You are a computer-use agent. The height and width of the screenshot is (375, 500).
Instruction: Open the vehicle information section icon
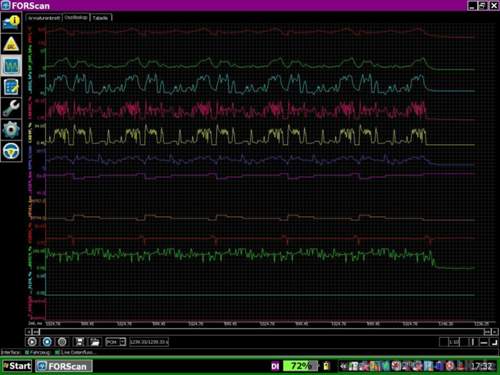(x=11, y=23)
